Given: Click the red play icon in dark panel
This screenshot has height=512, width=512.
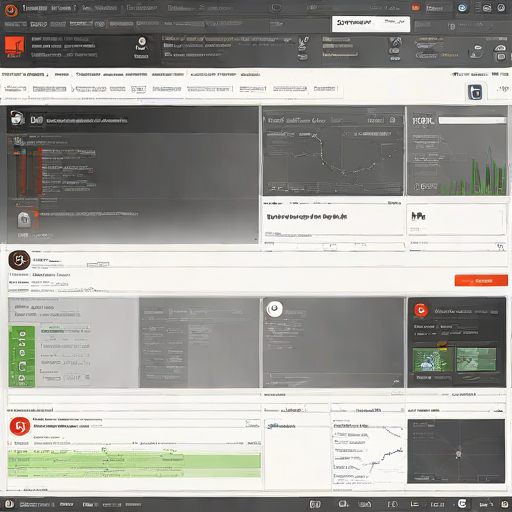Looking at the screenshot, I should (421, 310).
